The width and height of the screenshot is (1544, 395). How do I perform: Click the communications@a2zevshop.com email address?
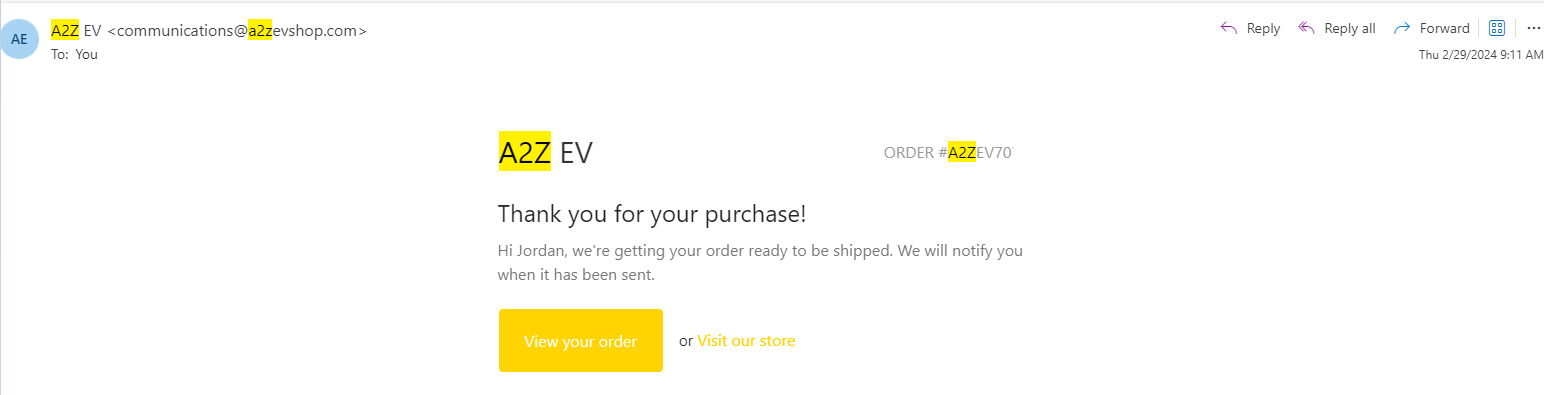(x=237, y=30)
